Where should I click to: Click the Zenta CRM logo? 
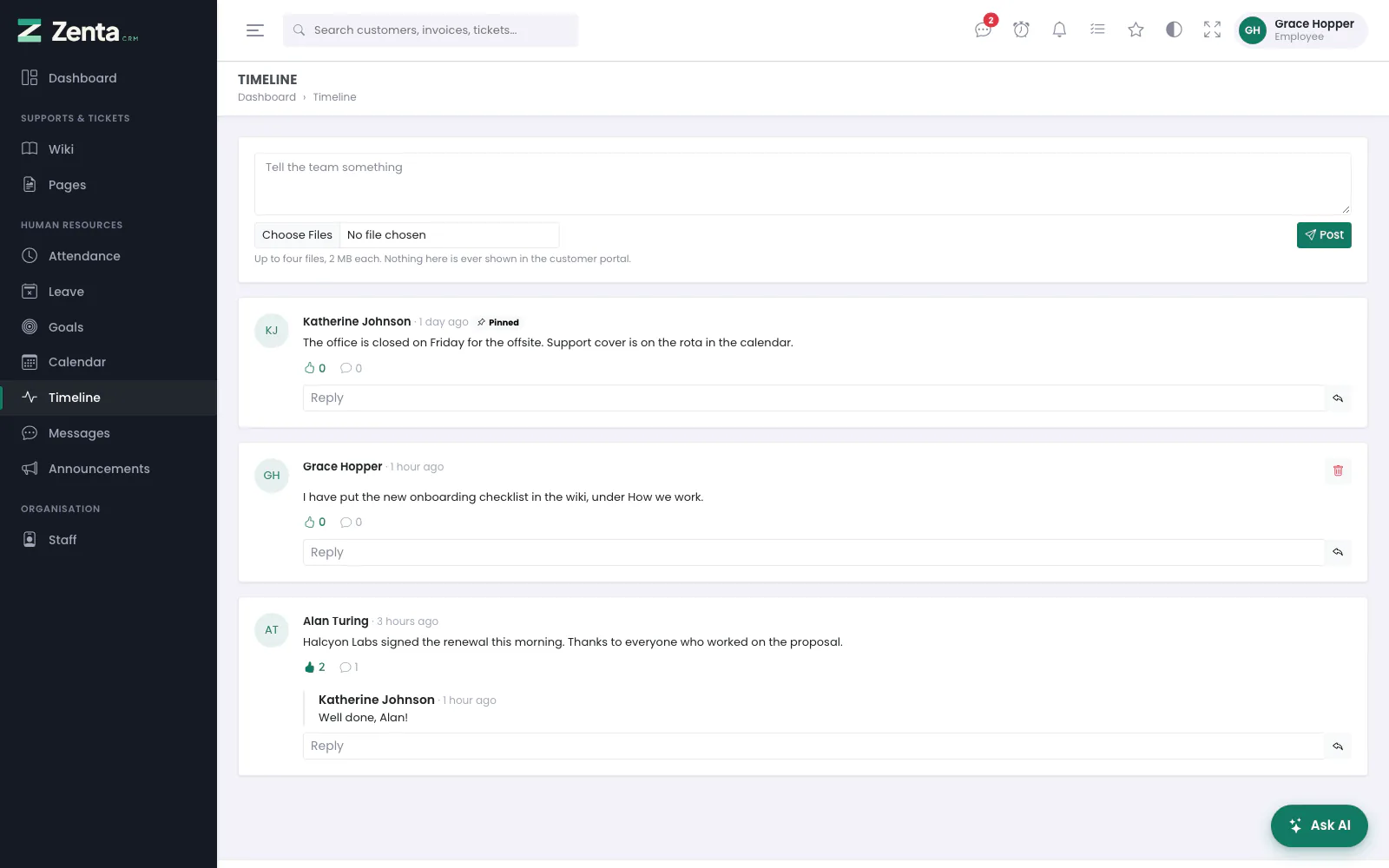point(78,31)
